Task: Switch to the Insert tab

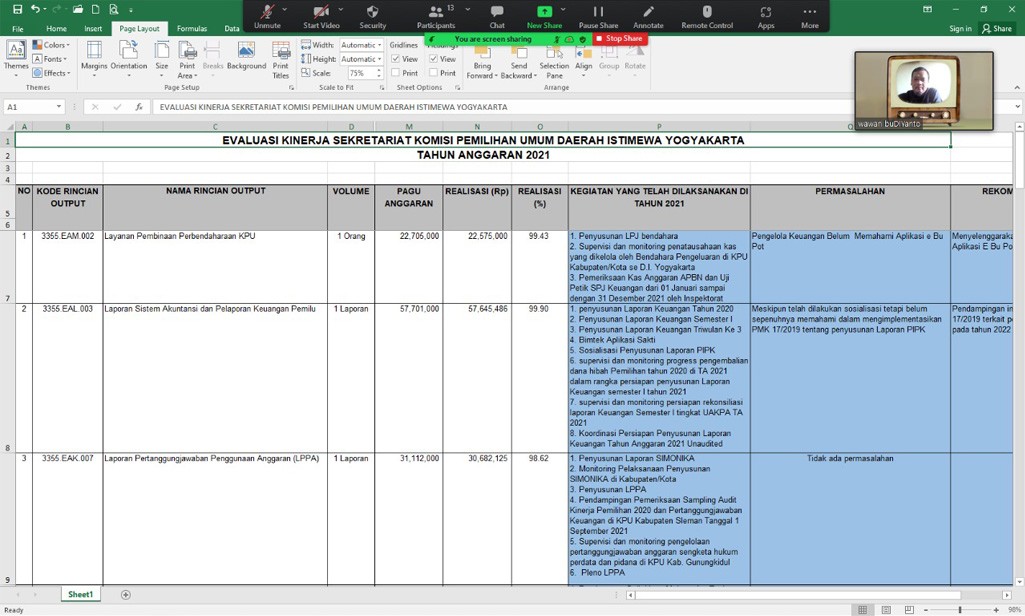Action: tap(93, 29)
